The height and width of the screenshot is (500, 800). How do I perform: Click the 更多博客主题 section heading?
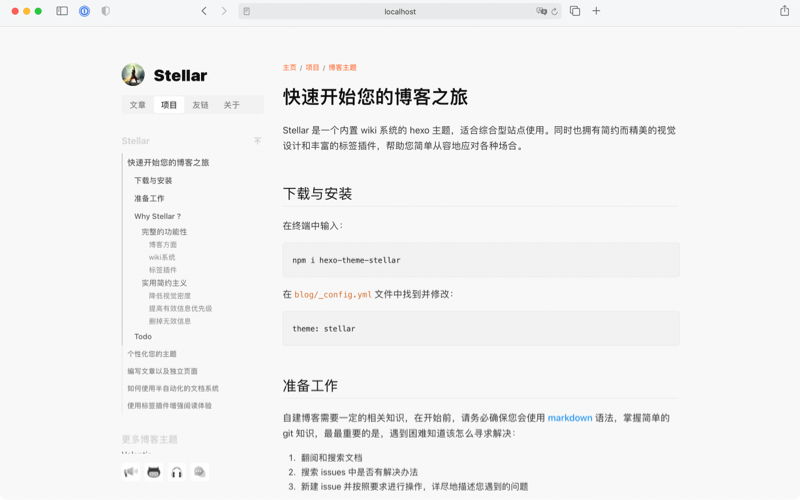point(149,439)
